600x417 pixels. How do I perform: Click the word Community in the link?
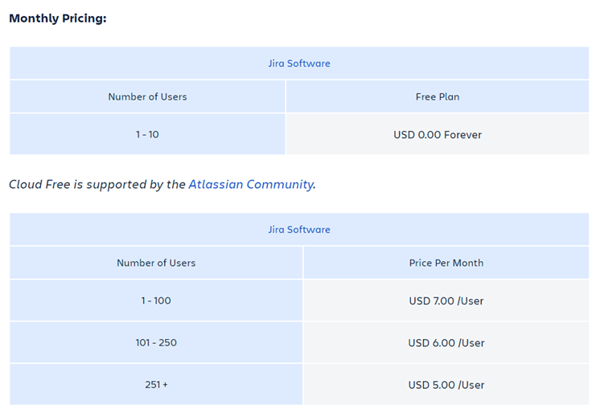280,184
